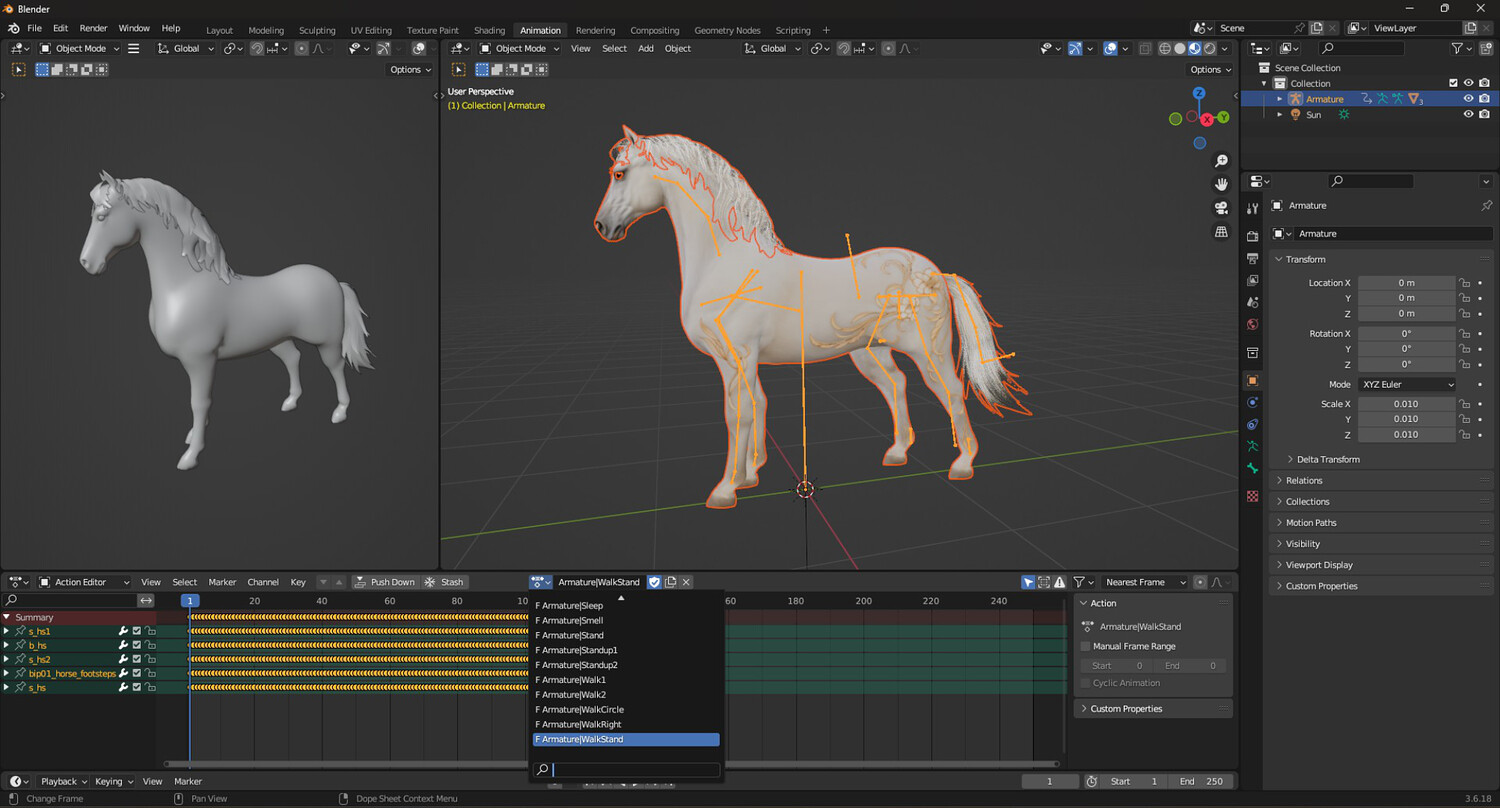Open the Render properties tab icon

point(1252,236)
